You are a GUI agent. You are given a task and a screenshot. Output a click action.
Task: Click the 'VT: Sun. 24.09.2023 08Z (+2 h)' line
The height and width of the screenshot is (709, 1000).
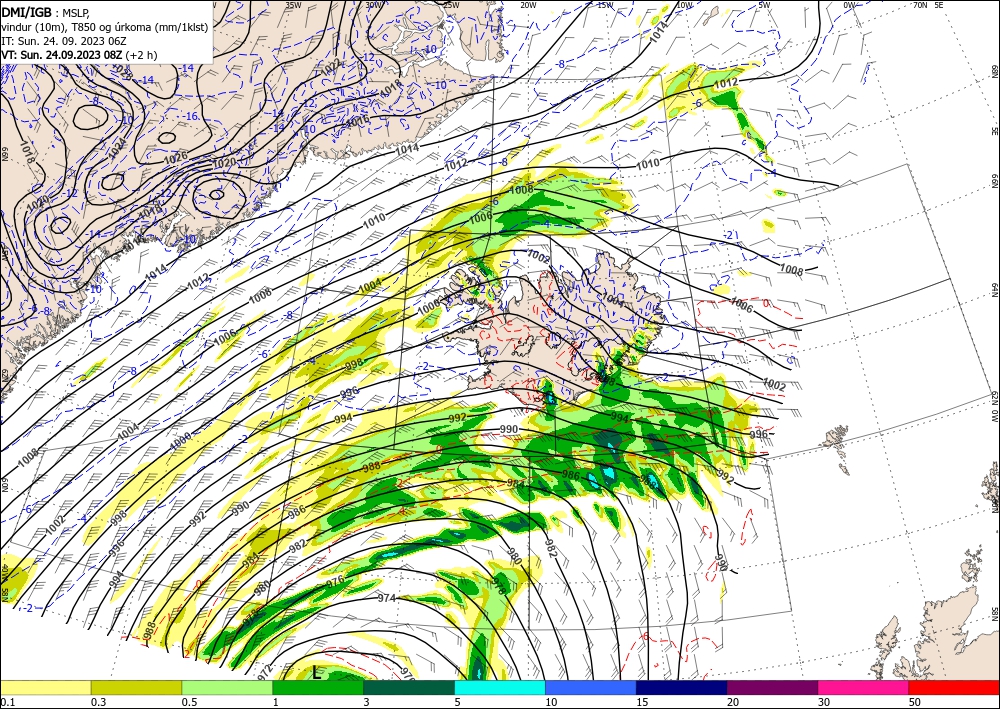(x=78, y=55)
